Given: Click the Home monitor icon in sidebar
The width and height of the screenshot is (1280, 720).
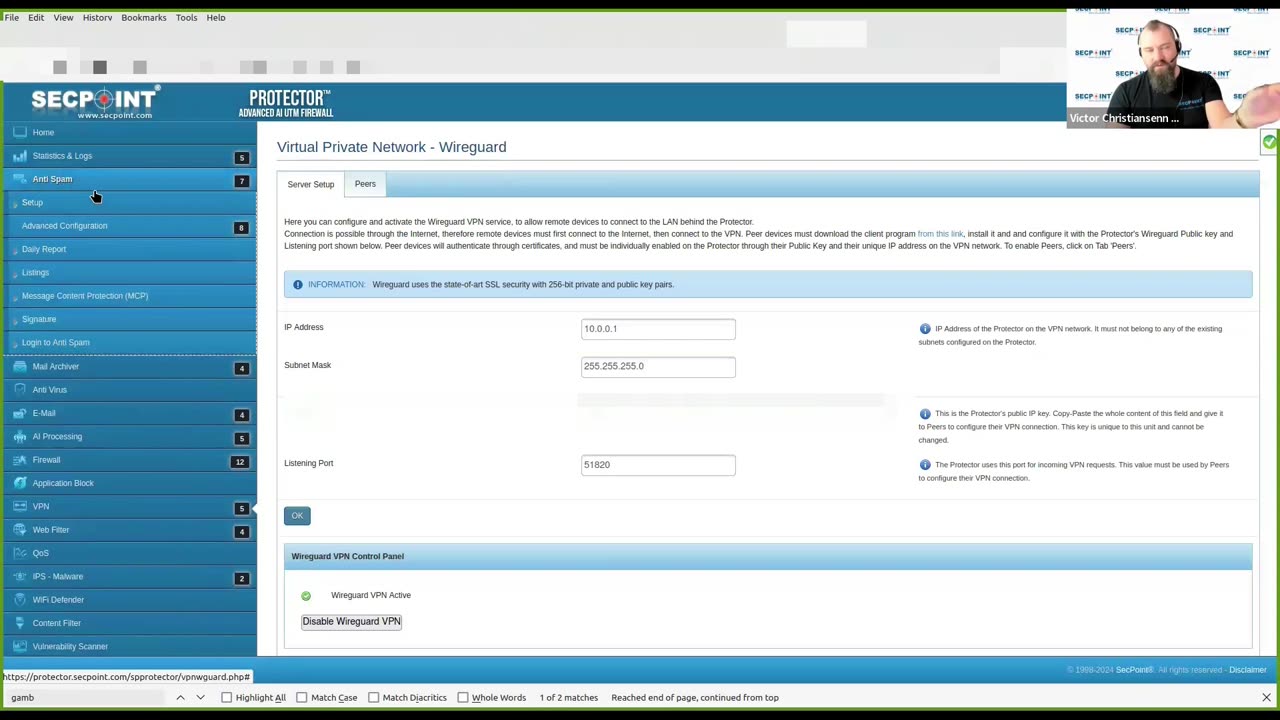Looking at the screenshot, I should coord(20,132).
